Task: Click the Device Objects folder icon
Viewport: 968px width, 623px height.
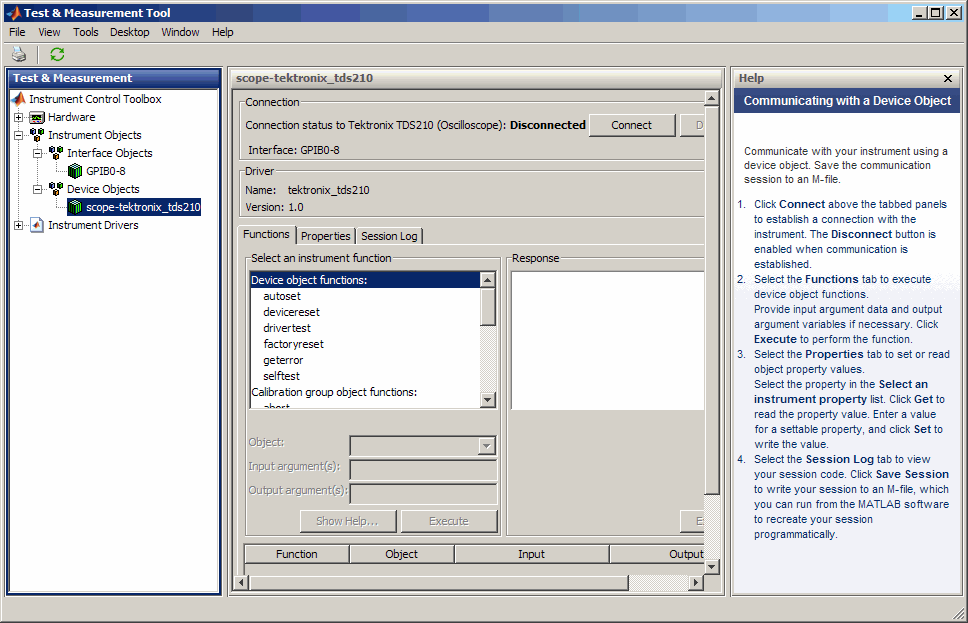Action: pyautogui.click(x=56, y=189)
